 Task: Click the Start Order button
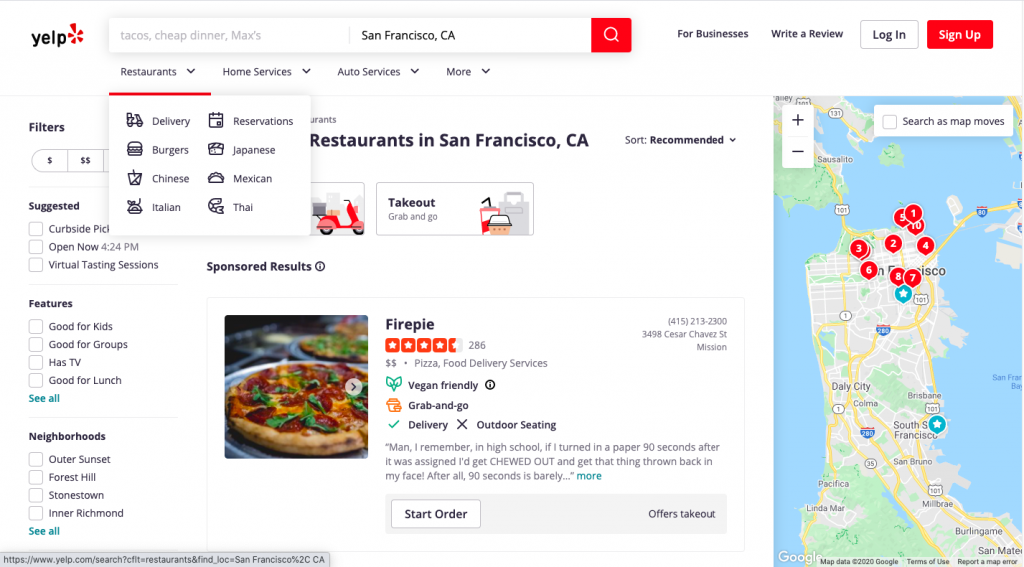(435, 514)
